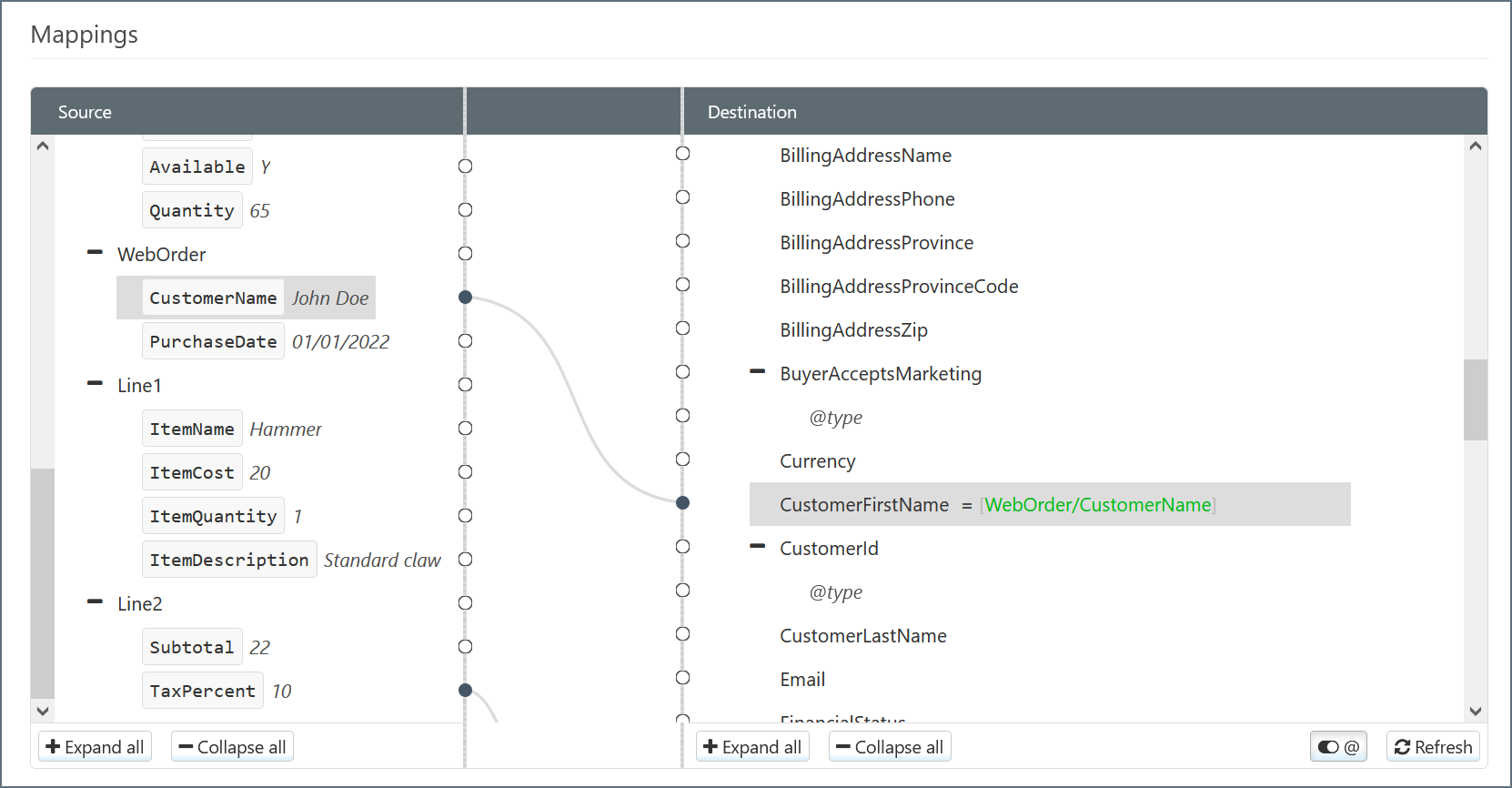The height and width of the screenshot is (788, 1512).
Task: Collapse the Line2 source node
Action: tap(95, 602)
